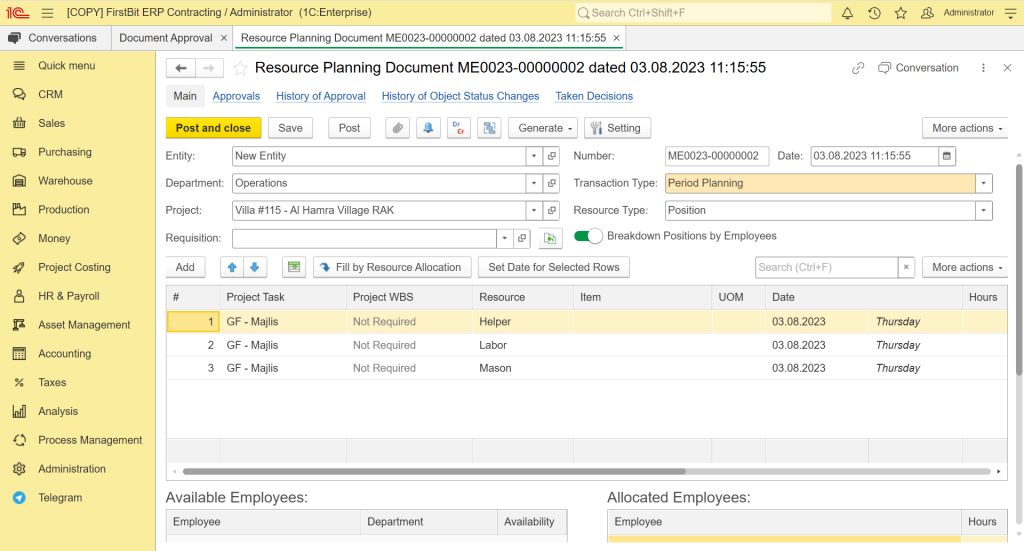Clear the table search field

point(906,267)
